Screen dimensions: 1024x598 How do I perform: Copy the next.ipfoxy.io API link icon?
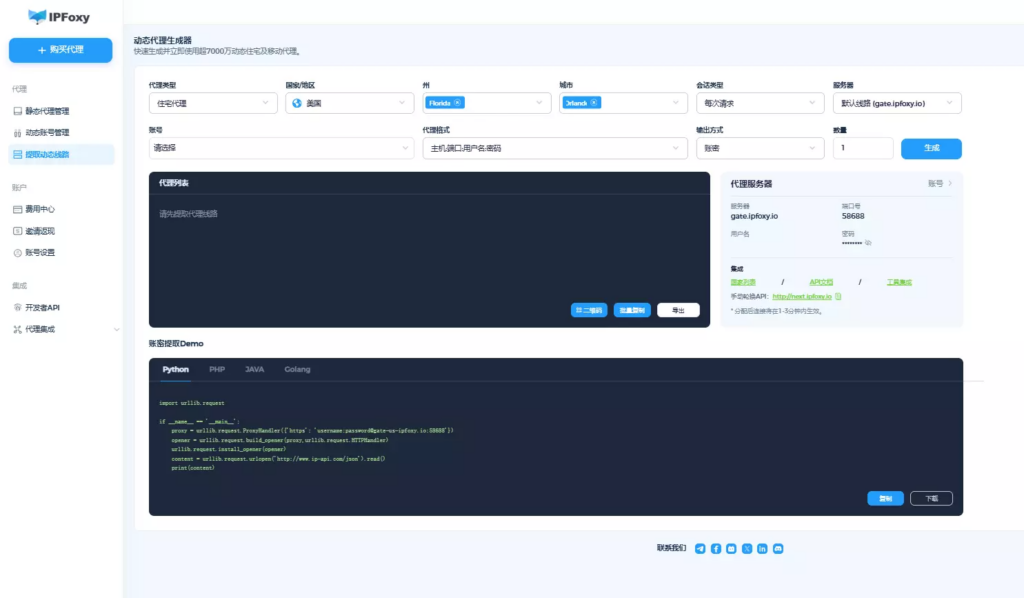(x=839, y=297)
